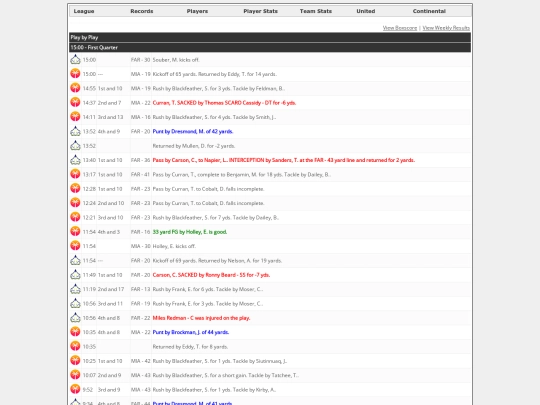Open the Records menu
This screenshot has width=540, height=405.
click(142, 11)
